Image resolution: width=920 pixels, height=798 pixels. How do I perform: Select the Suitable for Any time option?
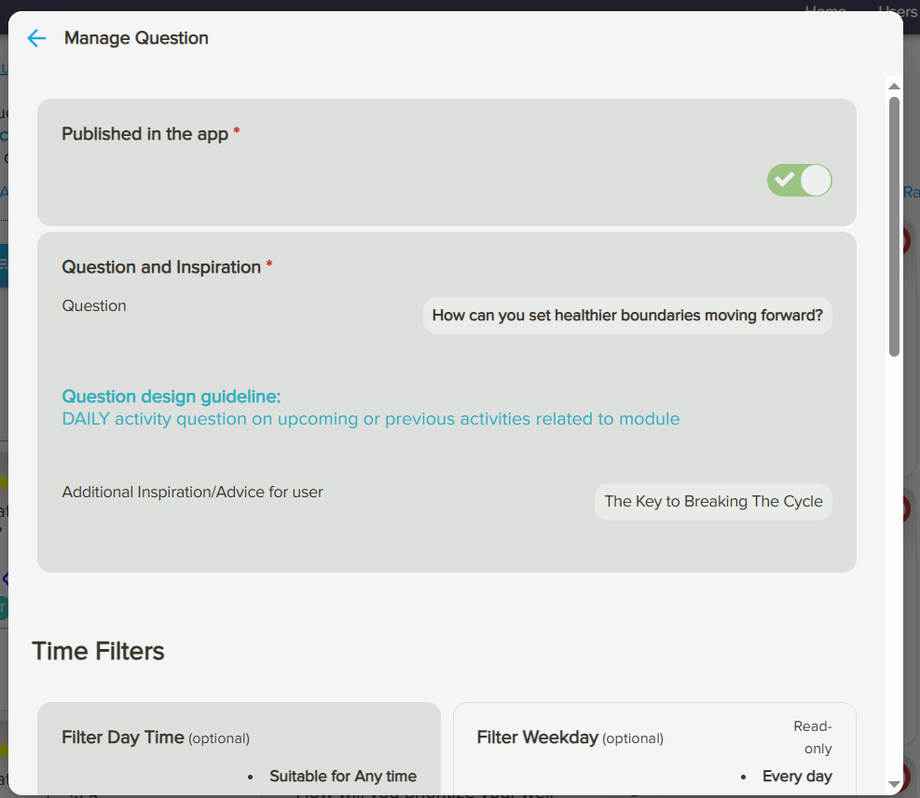pyautogui.click(x=343, y=776)
